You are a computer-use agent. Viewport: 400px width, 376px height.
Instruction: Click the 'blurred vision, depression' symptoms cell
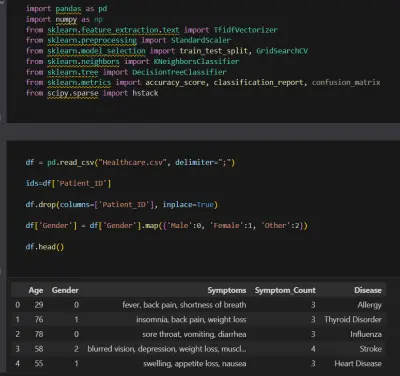pos(167,349)
